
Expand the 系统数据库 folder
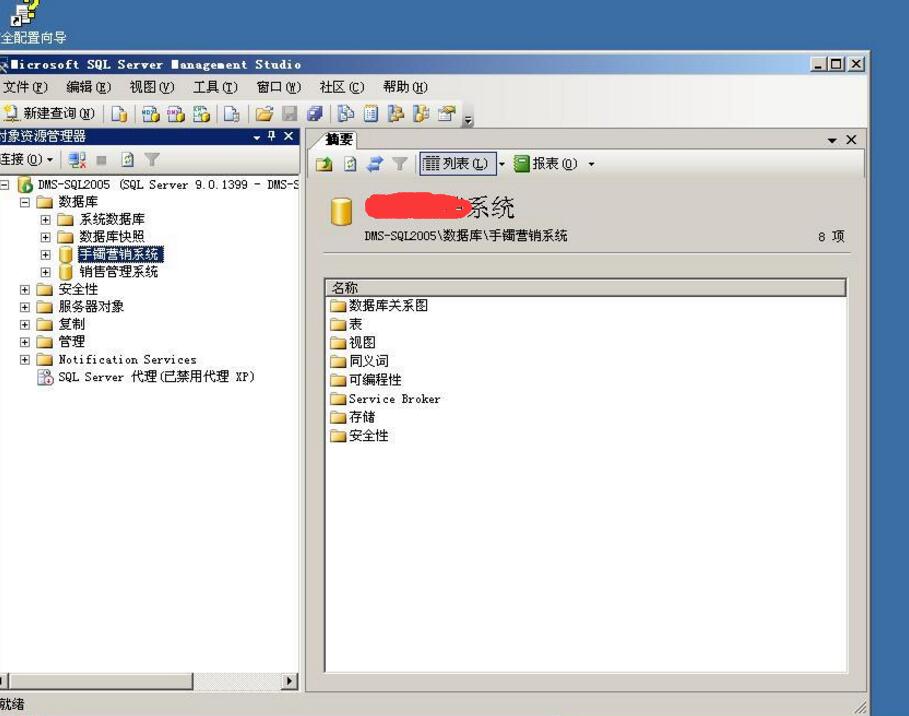(45, 220)
